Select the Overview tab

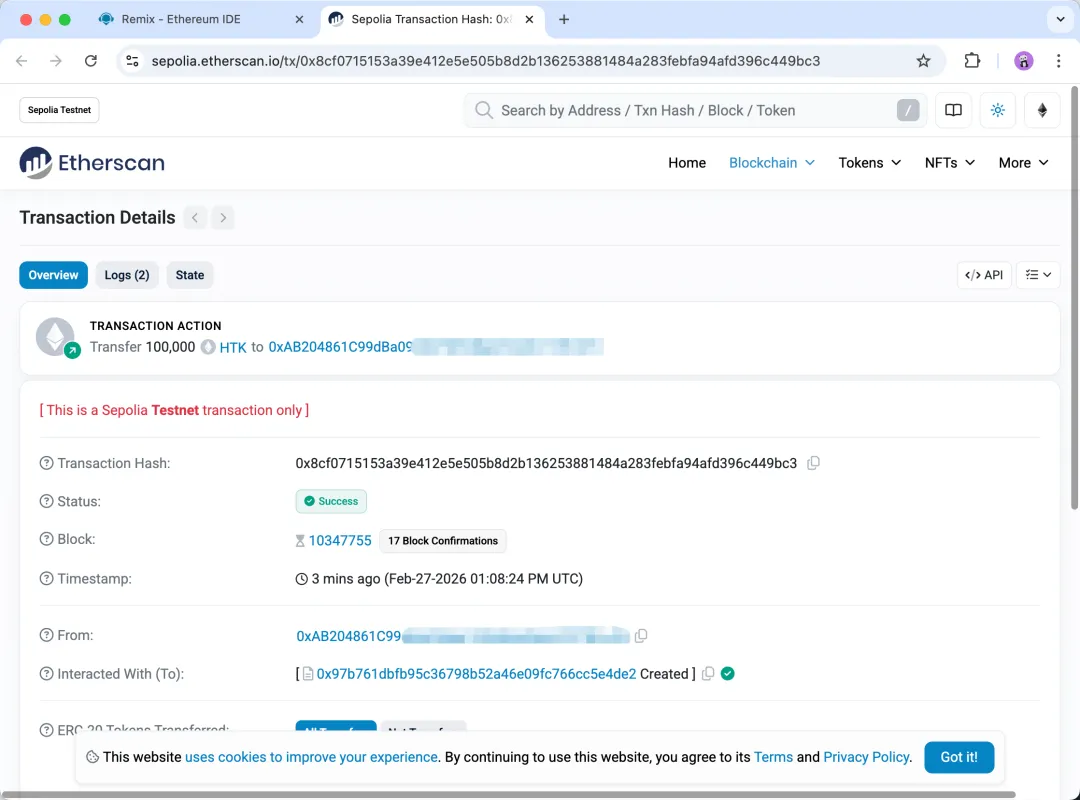coord(53,275)
